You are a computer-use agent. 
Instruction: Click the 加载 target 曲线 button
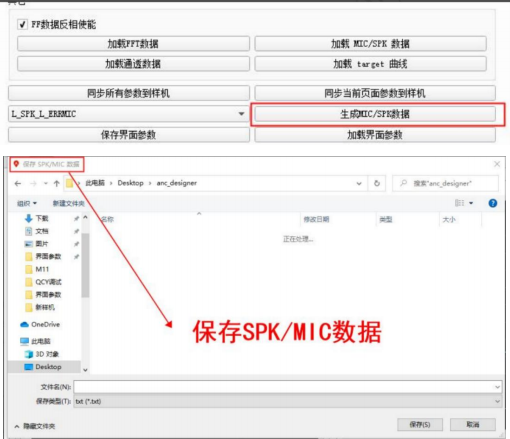click(x=370, y=64)
